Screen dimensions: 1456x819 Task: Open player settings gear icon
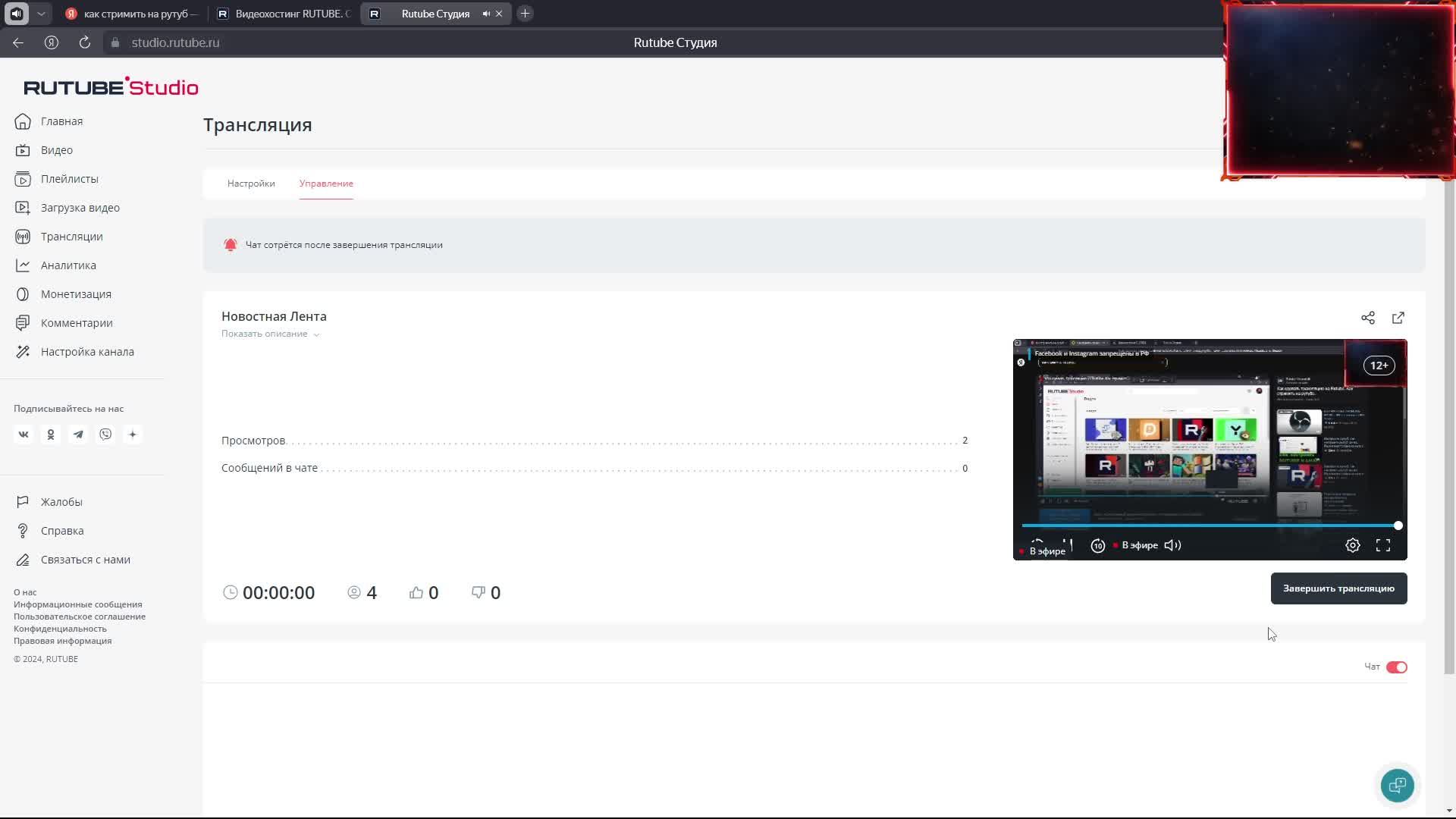point(1353,545)
